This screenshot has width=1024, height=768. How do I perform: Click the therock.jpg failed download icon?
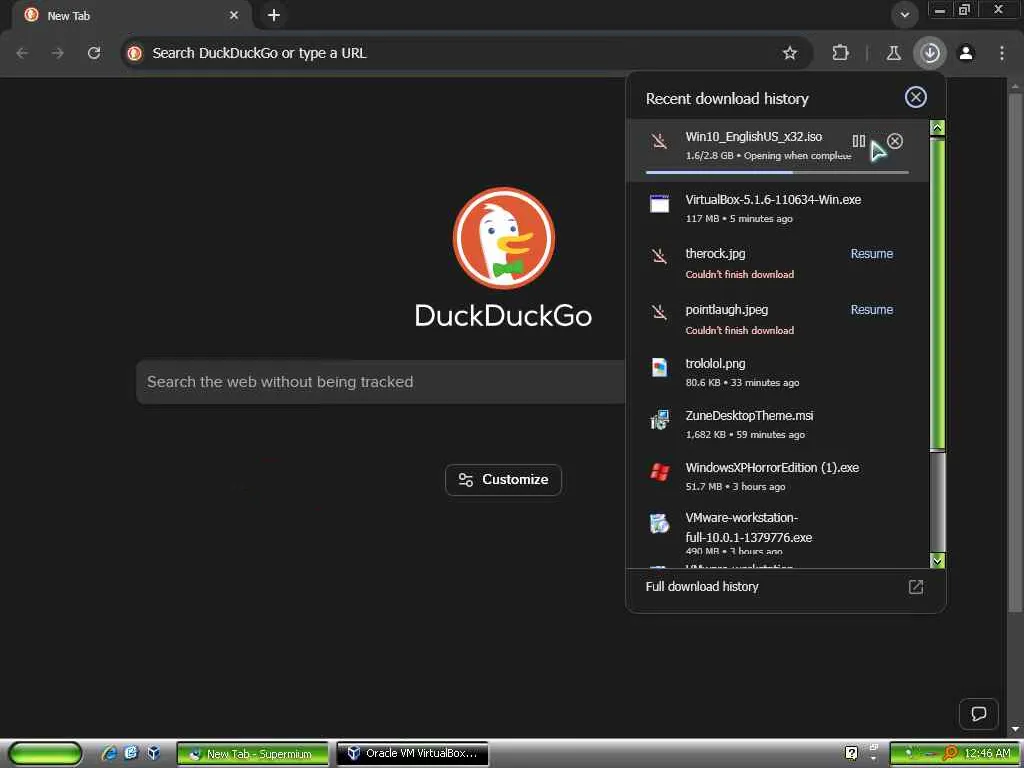(x=660, y=255)
